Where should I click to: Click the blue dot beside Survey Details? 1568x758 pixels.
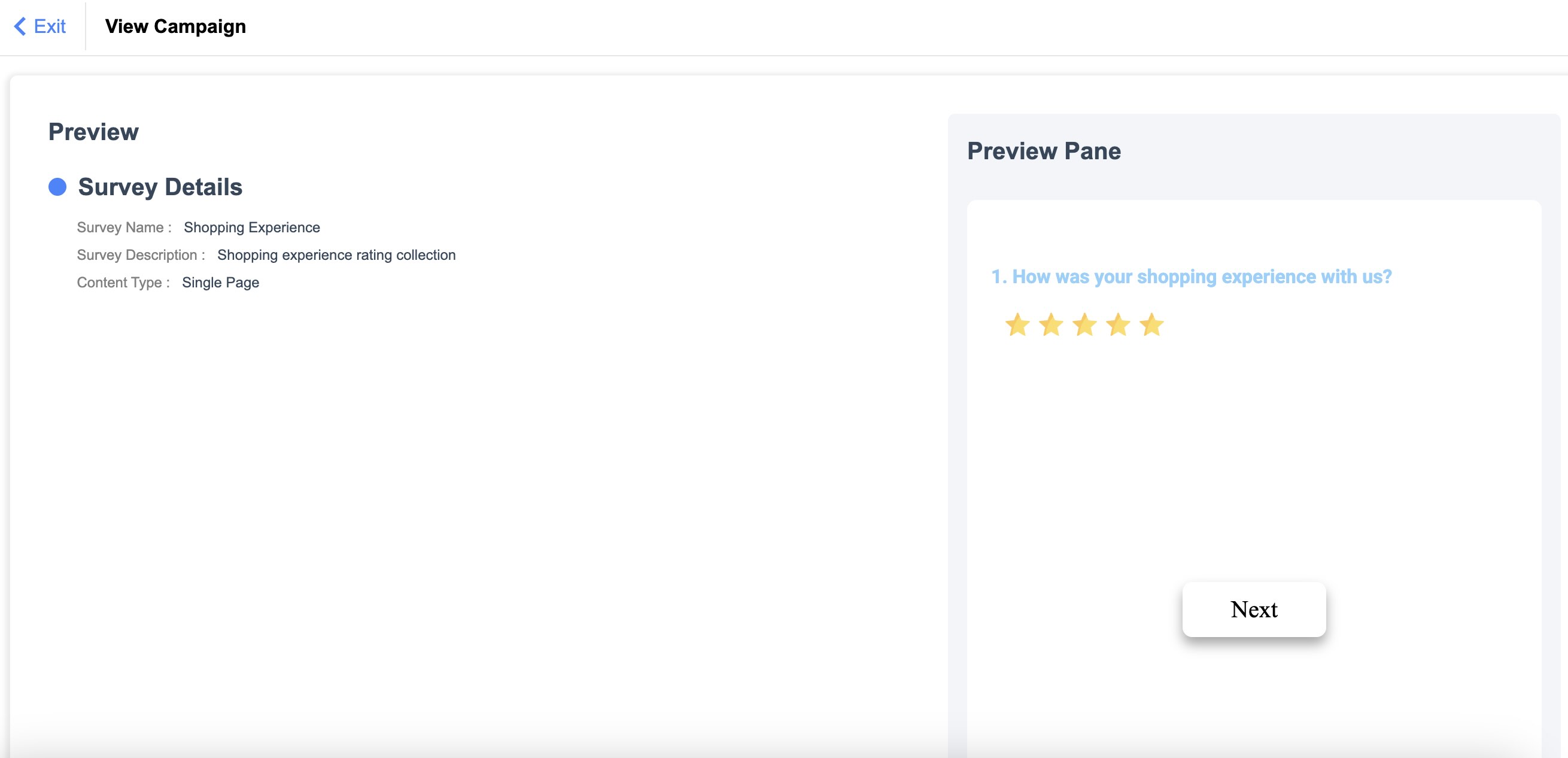point(57,187)
